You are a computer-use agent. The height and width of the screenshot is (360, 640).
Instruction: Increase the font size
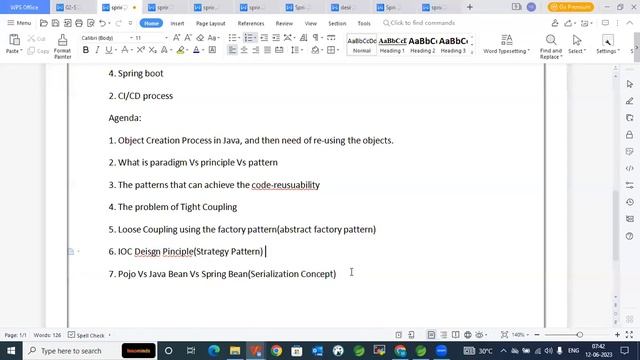tap(176, 38)
